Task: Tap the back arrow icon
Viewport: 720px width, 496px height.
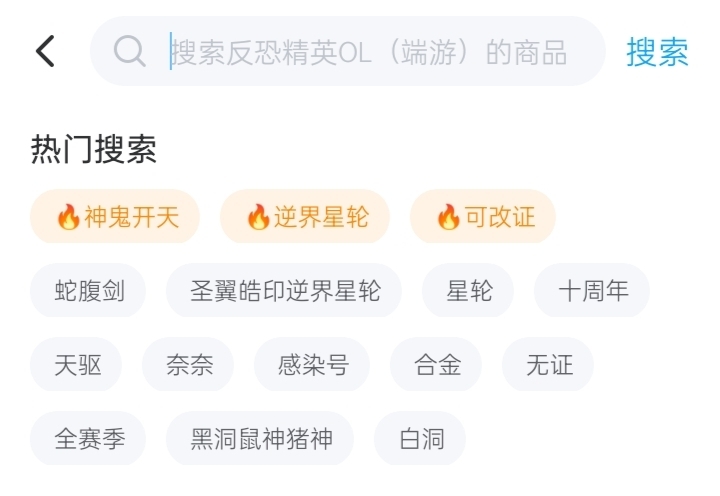Action: (x=45, y=51)
